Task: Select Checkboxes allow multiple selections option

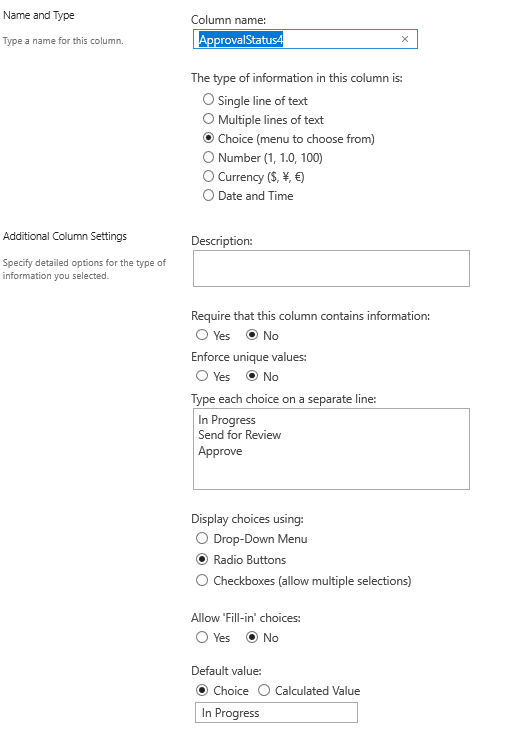Action: click(x=202, y=580)
